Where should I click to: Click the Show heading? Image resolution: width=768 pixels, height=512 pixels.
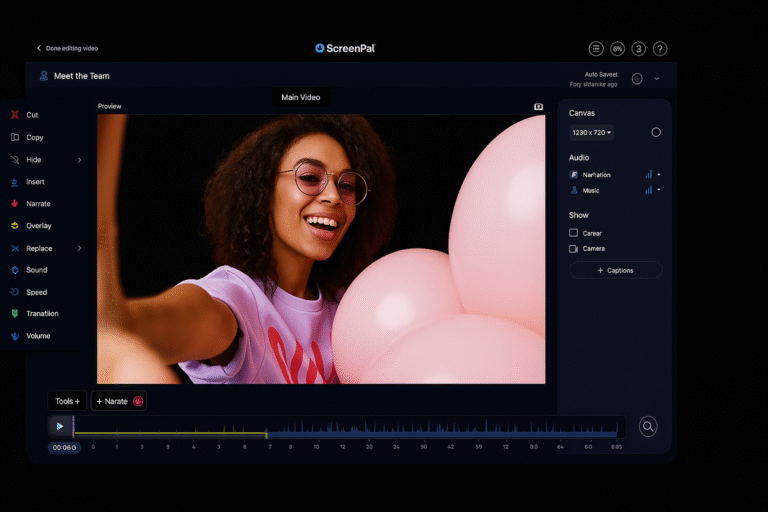[578, 215]
